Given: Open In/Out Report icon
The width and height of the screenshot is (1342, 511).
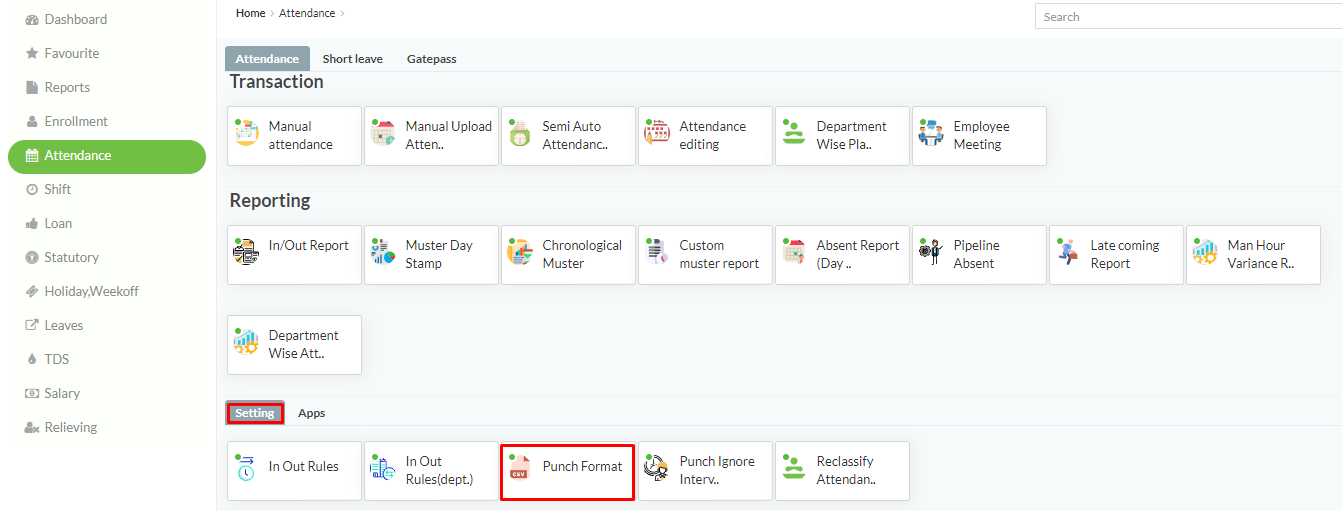Looking at the screenshot, I should pyautogui.click(x=246, y=252).
